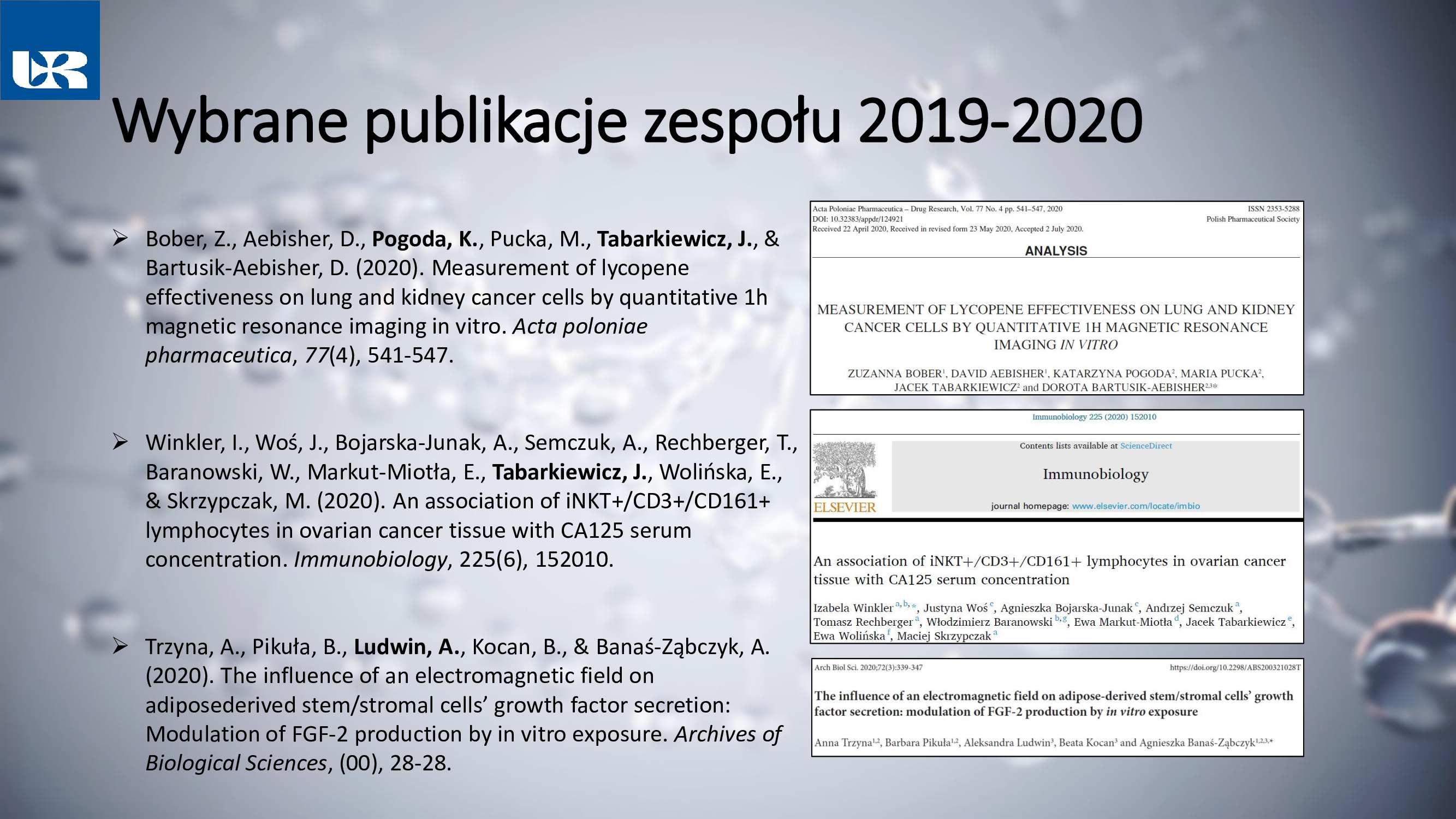Click the first arrow bullet marker

(x=120, y=238)
